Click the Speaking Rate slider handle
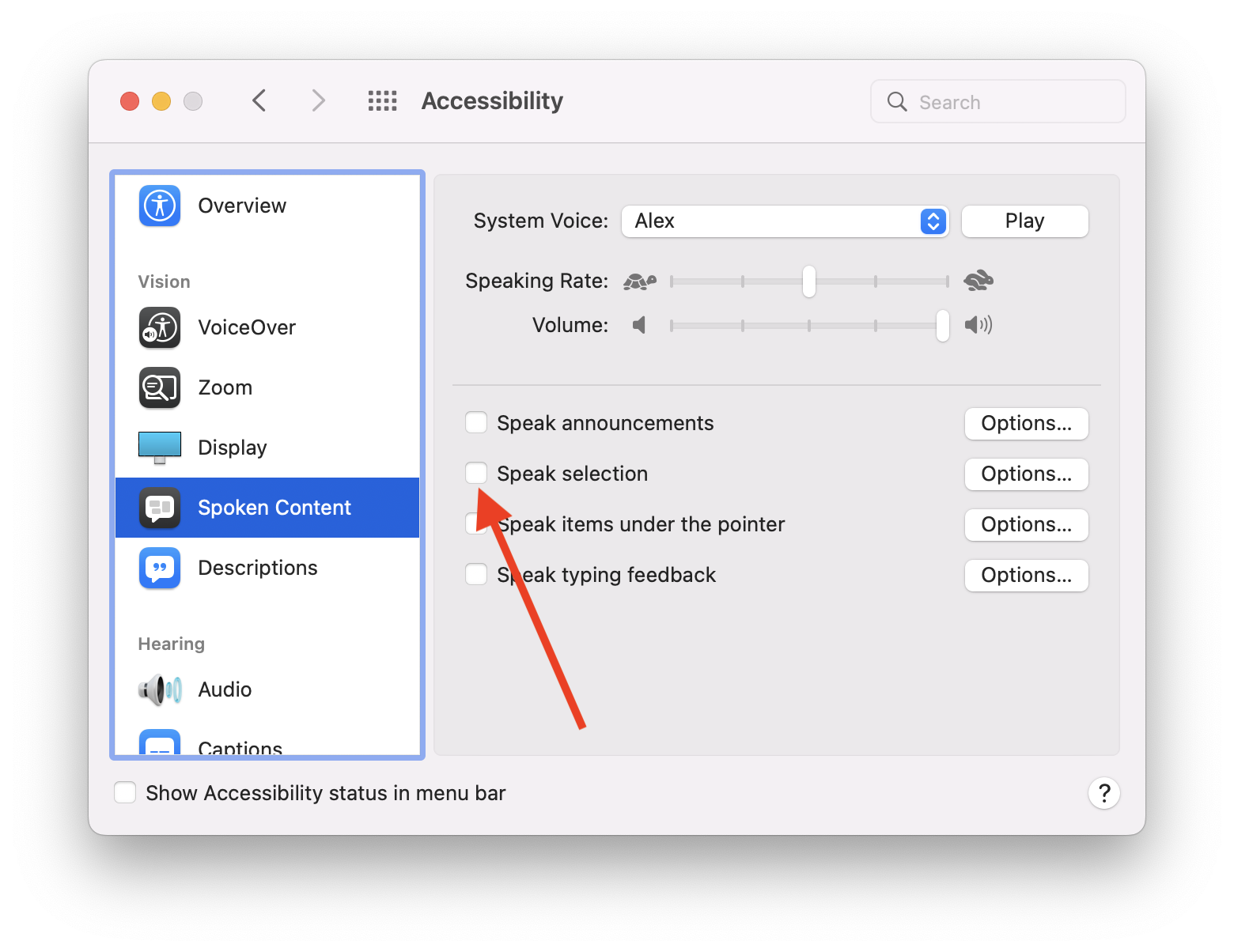This screenshot has width=1234, height=952. [808, 281]
